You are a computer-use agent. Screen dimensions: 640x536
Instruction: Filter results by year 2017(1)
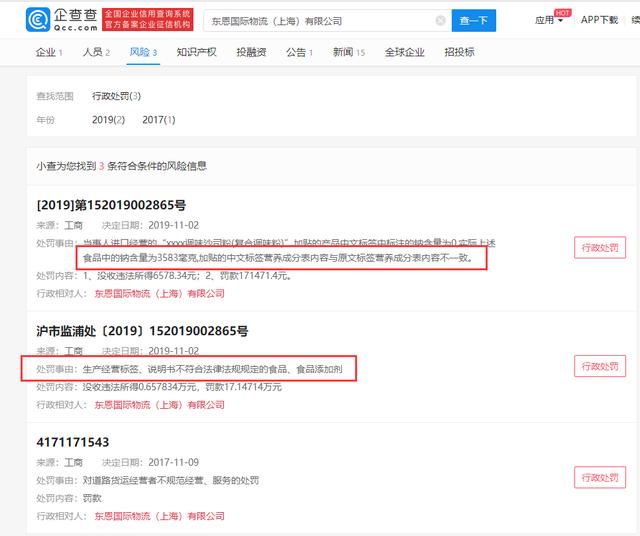pyautogui.click(x=159, y=120)
